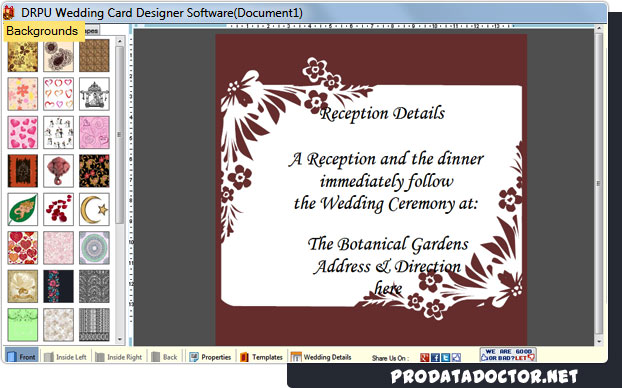Choose the pink swirl background thumbnail
Screen dimensions: 622x388
tap(94, 133)
